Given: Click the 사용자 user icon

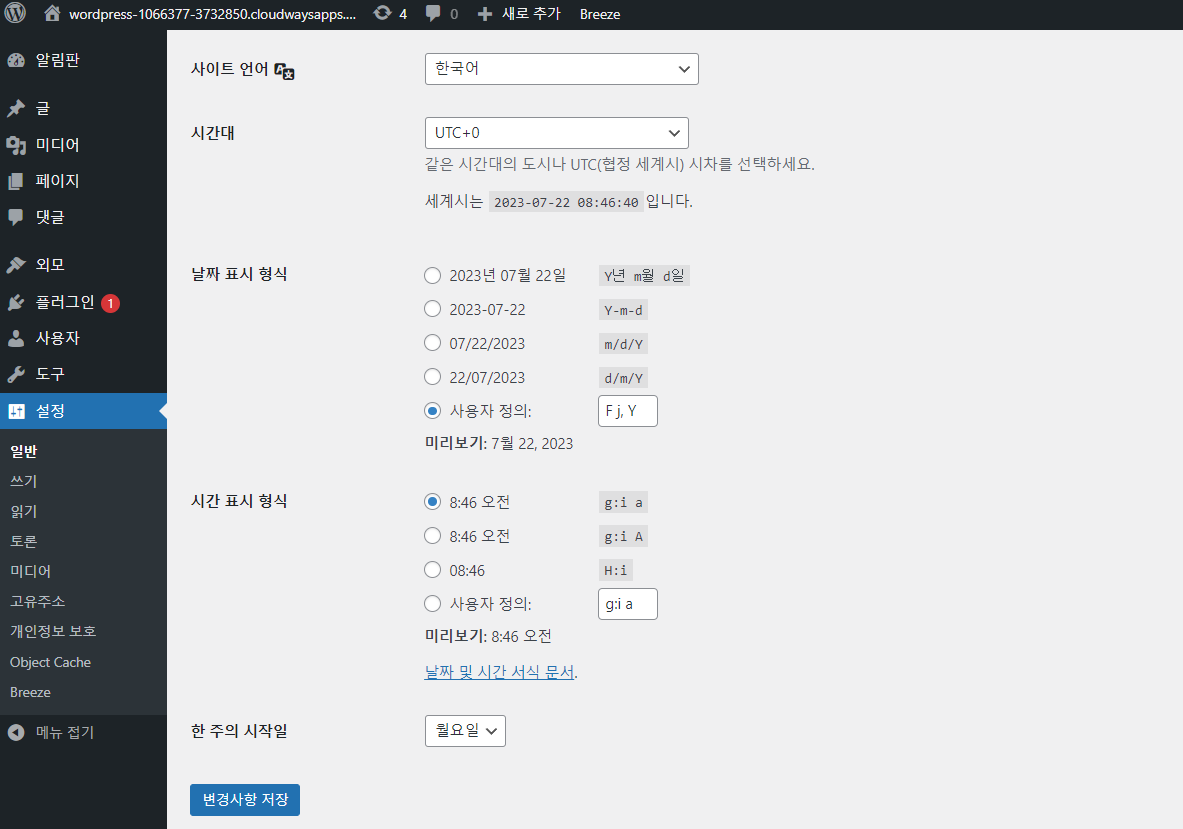Looking at the screenshot, I should 16,338.
